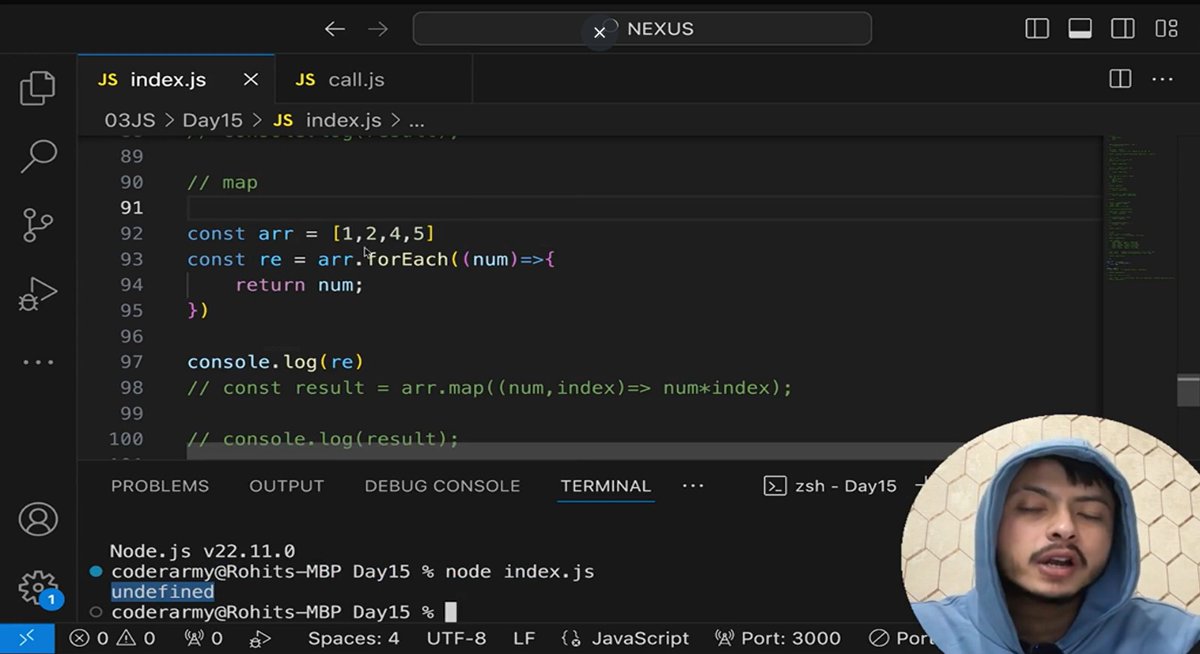Select the zsh - Day15 terminal instance

[x=830, y=486]
